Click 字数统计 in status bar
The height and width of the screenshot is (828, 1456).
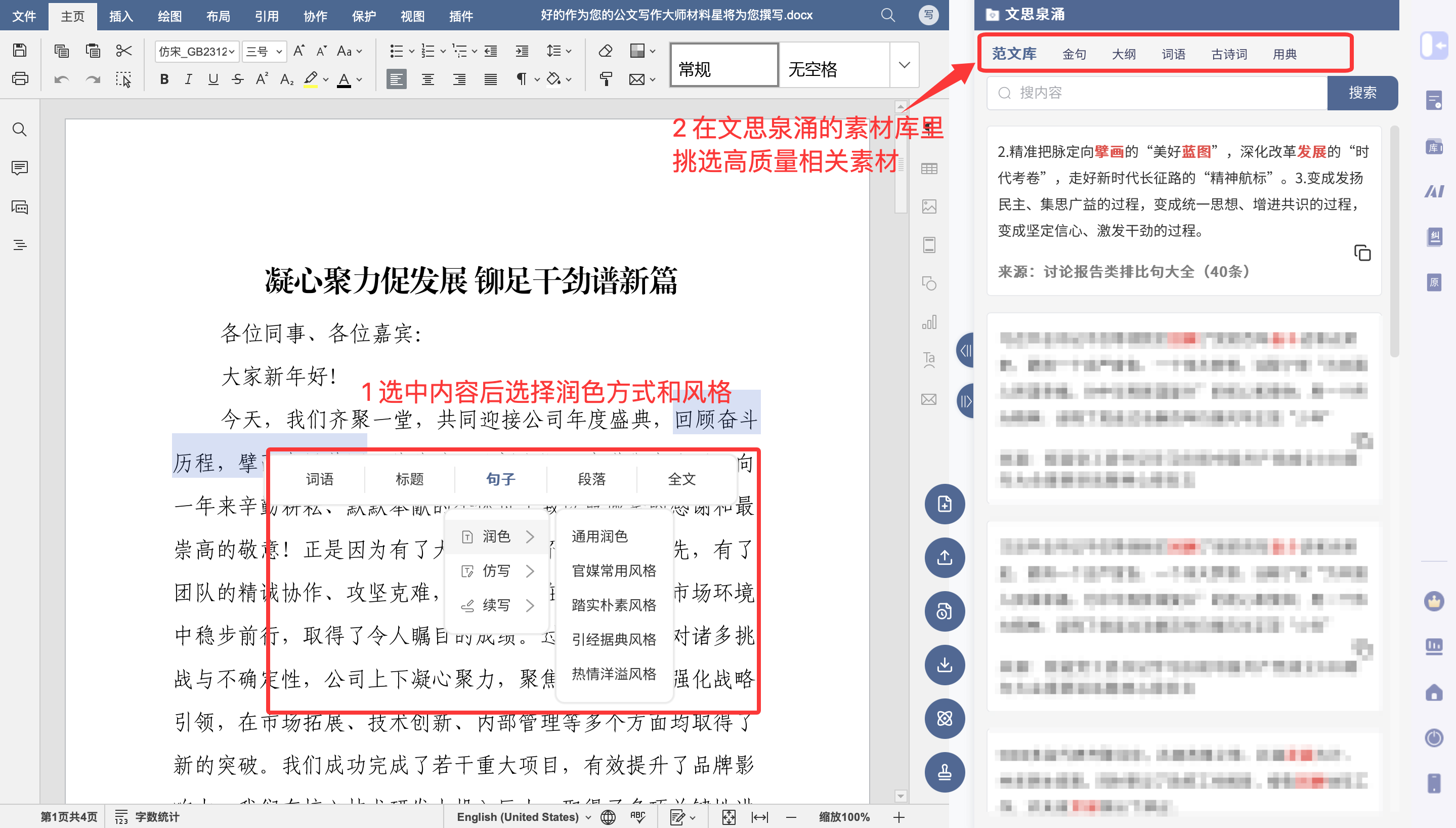[x=147, y=817]
